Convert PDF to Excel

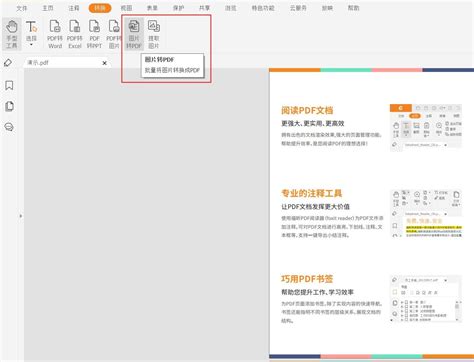pyautogui.click(x=75, y=34)
